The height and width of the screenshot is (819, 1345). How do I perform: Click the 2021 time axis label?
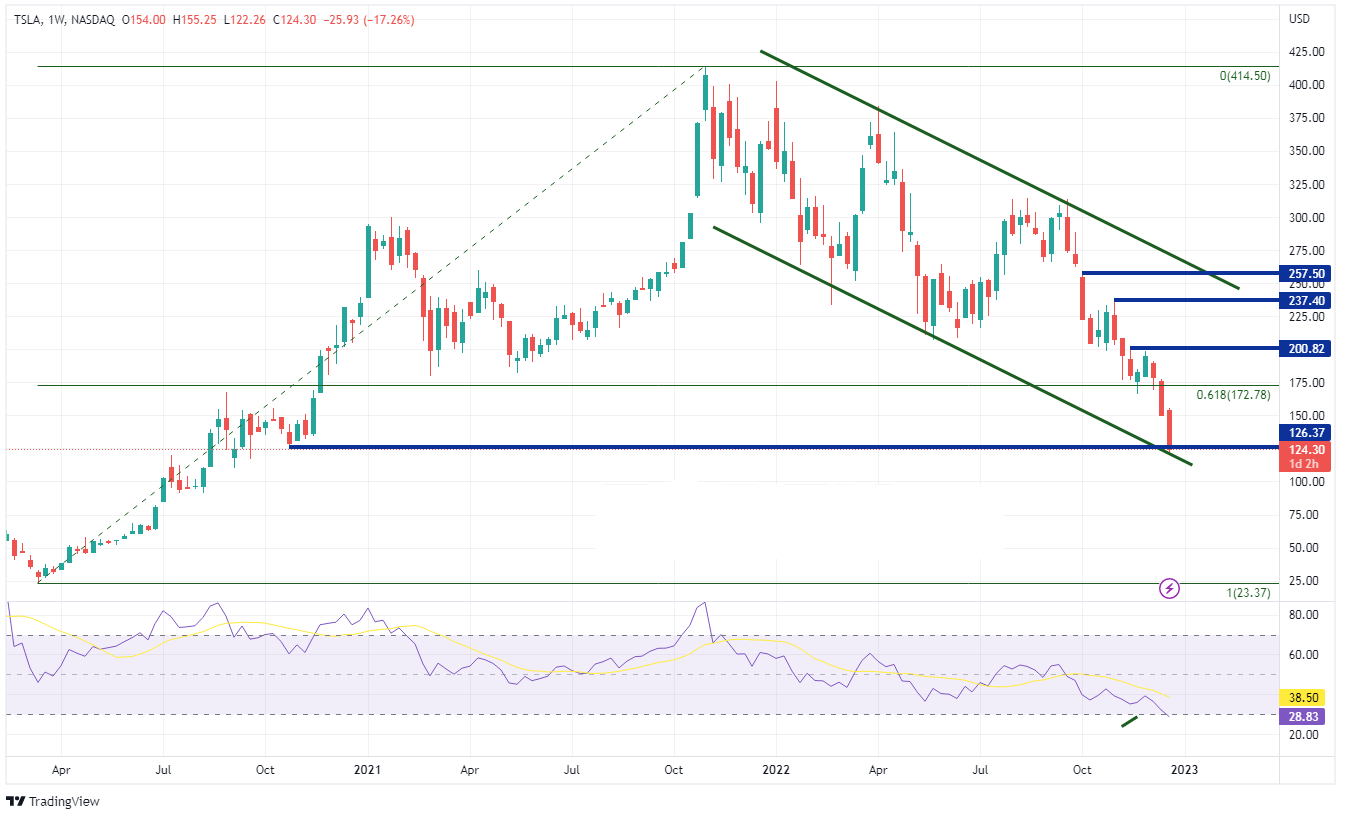coord(368,771)
